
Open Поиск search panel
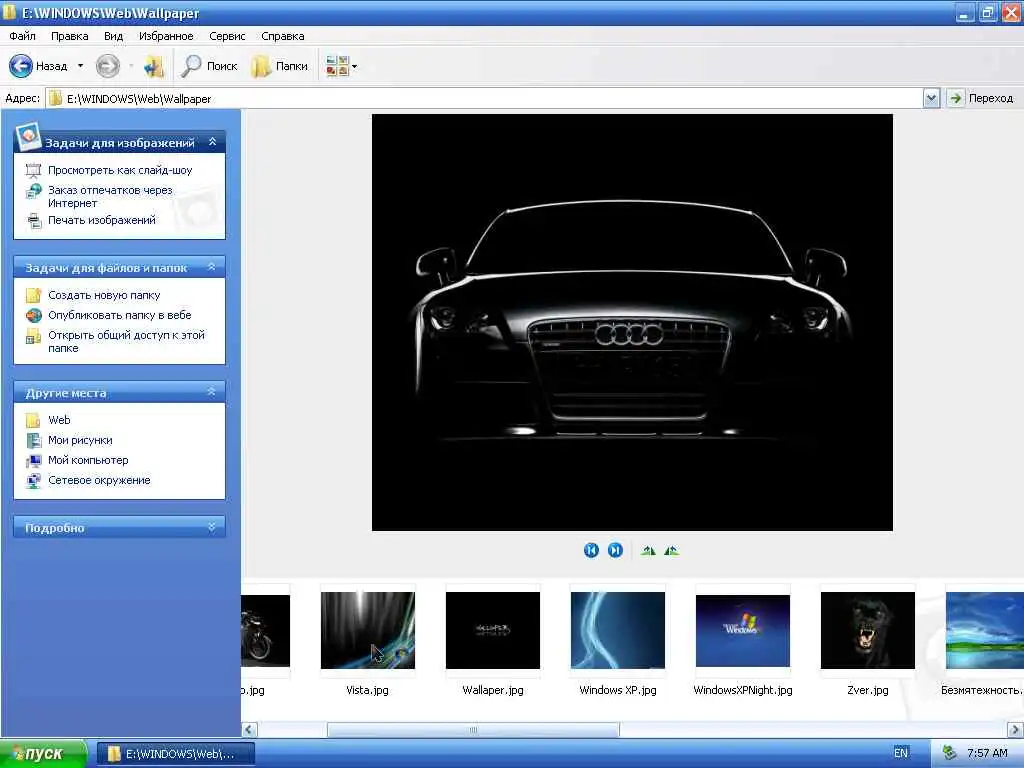tap(210, 66)
